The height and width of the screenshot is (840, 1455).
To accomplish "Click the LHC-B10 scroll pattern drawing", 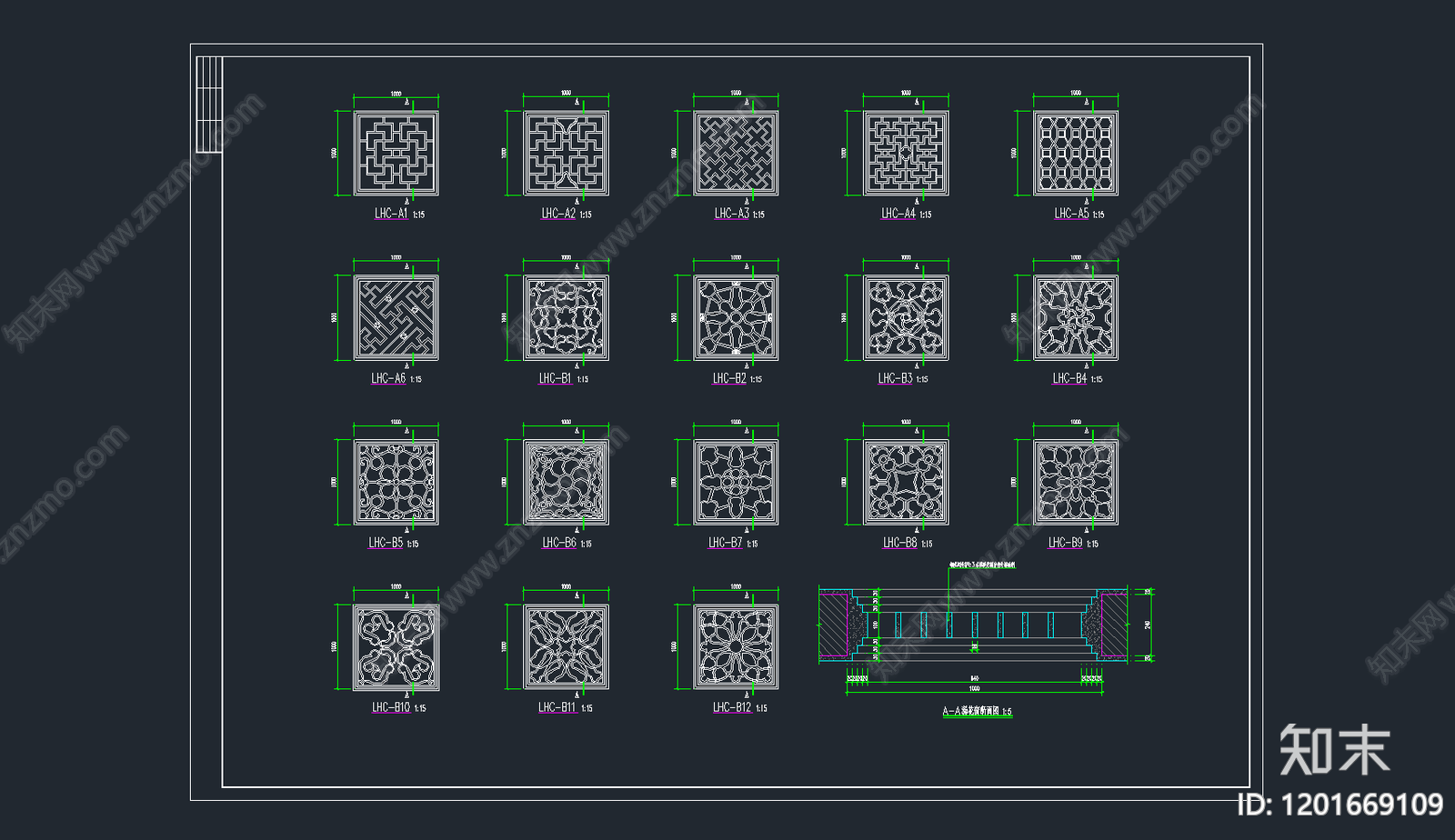I will pos(396,646).
